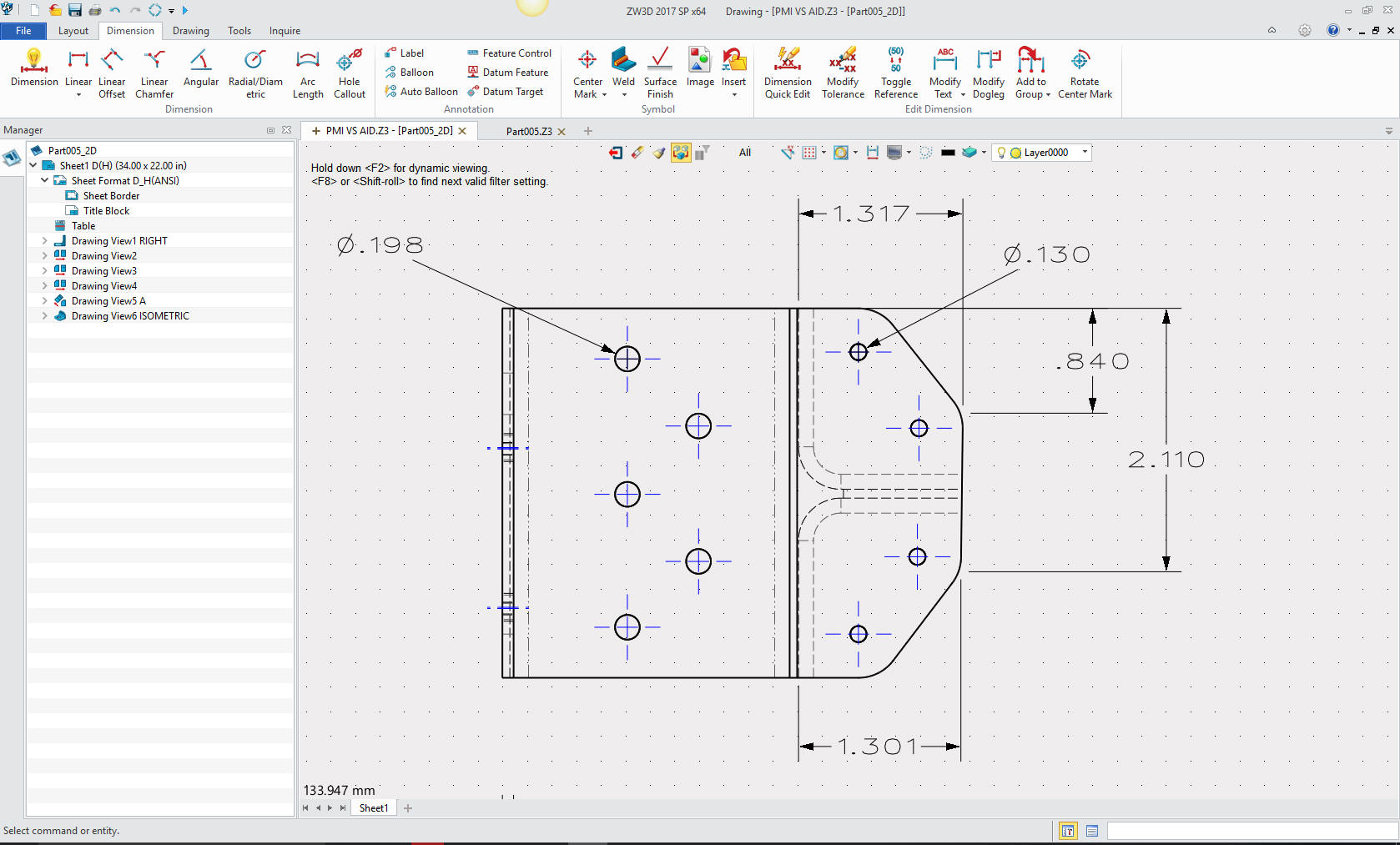
Task: Open the Inquire ribbon tab
Action: click(285, 31)
